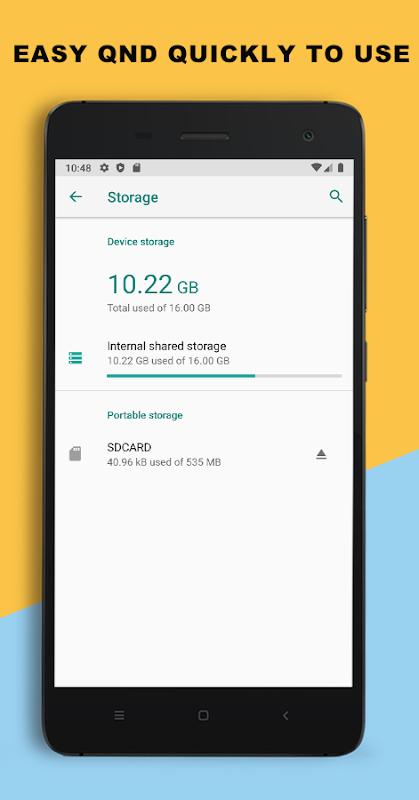Tap the phone's home navigation button
The image size is (419, 800).
tap(203, 715)
